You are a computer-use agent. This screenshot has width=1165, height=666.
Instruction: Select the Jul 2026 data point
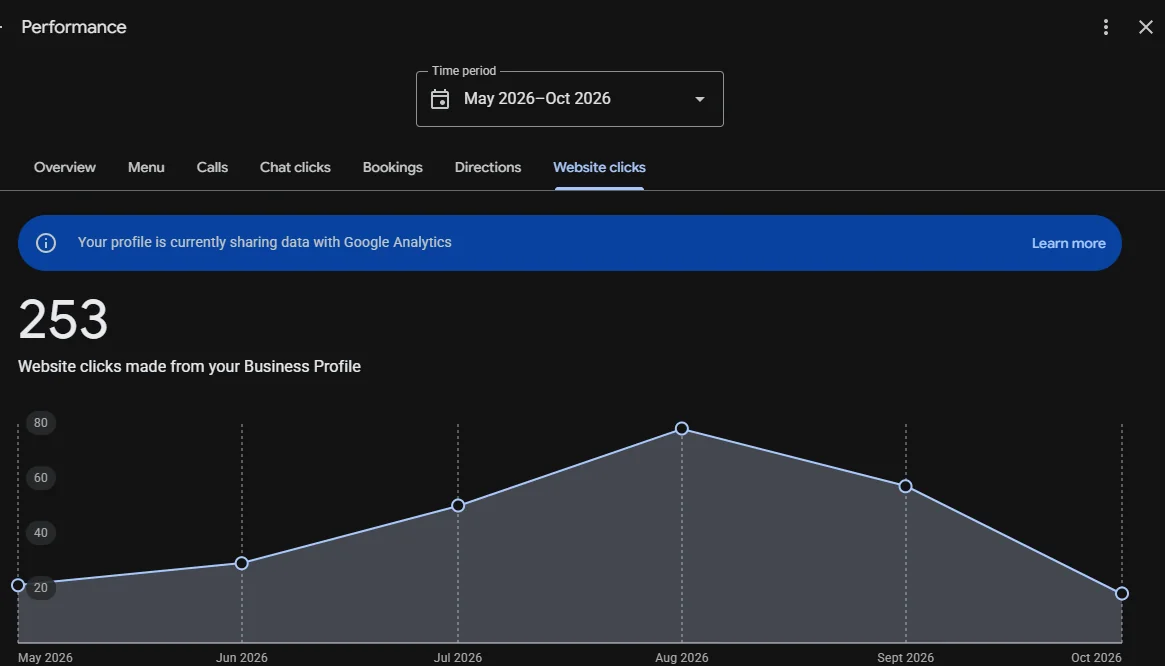click(x=458, y=505)
